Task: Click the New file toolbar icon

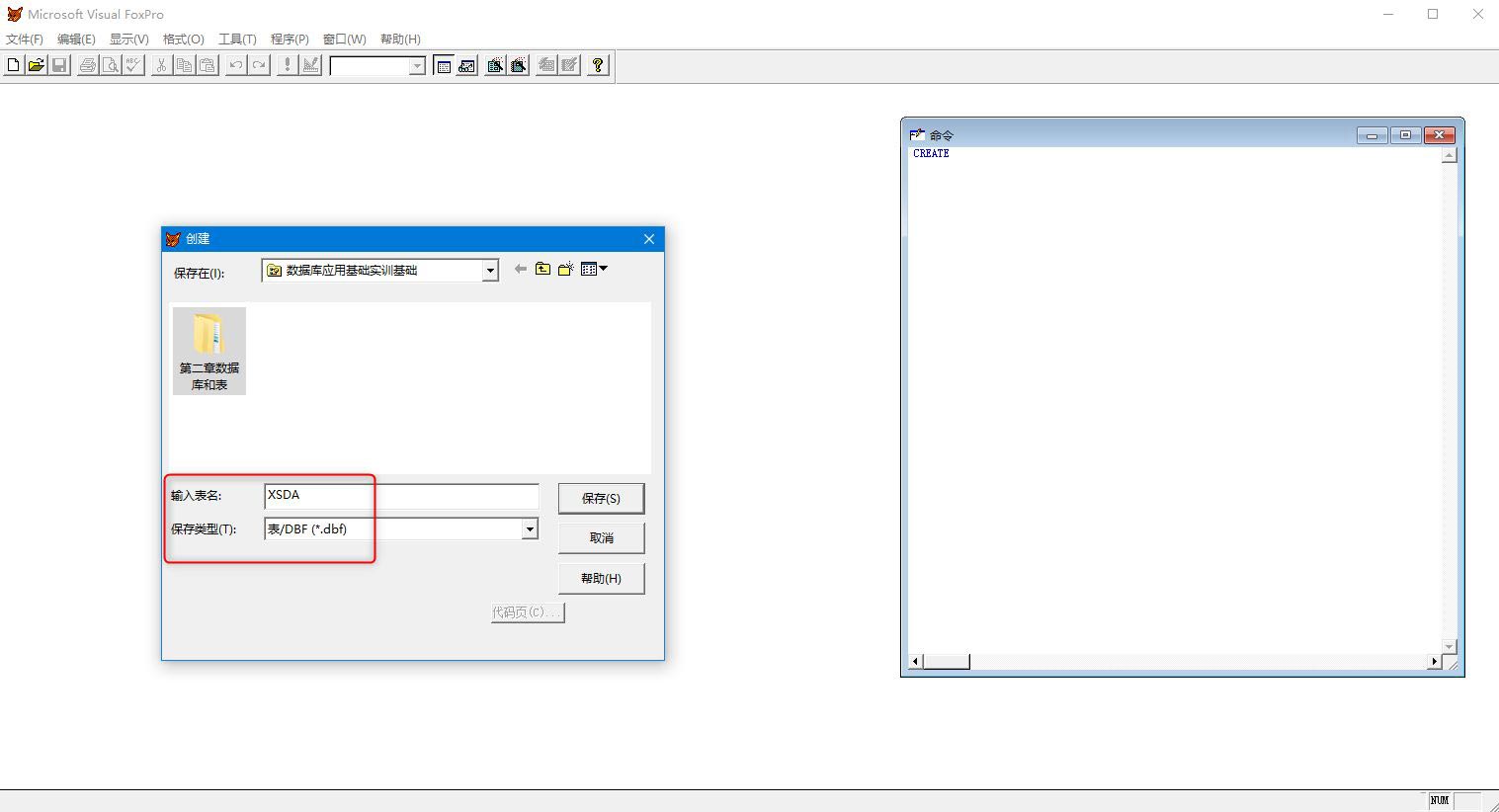Action: 13,65
